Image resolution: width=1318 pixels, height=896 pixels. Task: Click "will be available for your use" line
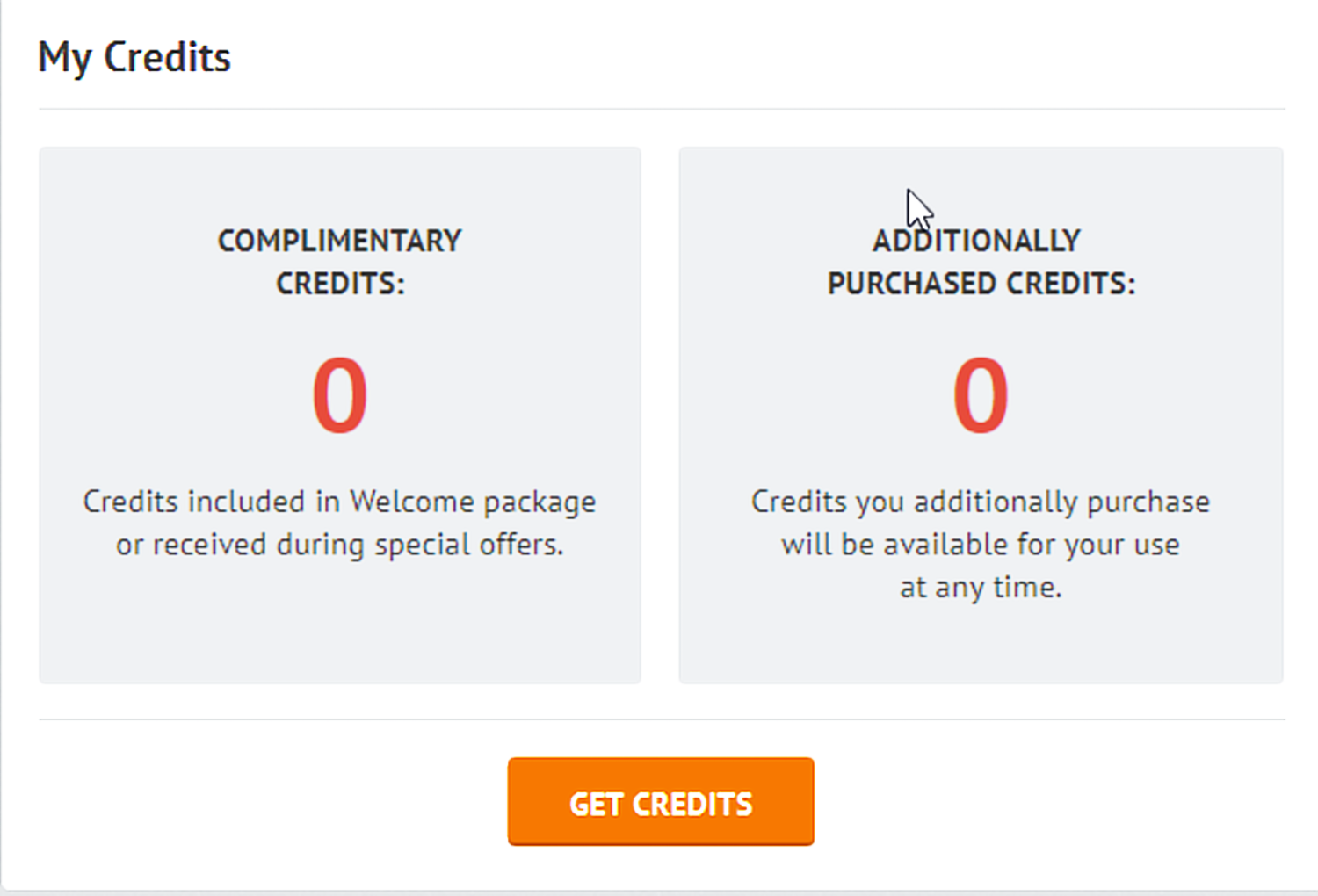pos(981,545)
